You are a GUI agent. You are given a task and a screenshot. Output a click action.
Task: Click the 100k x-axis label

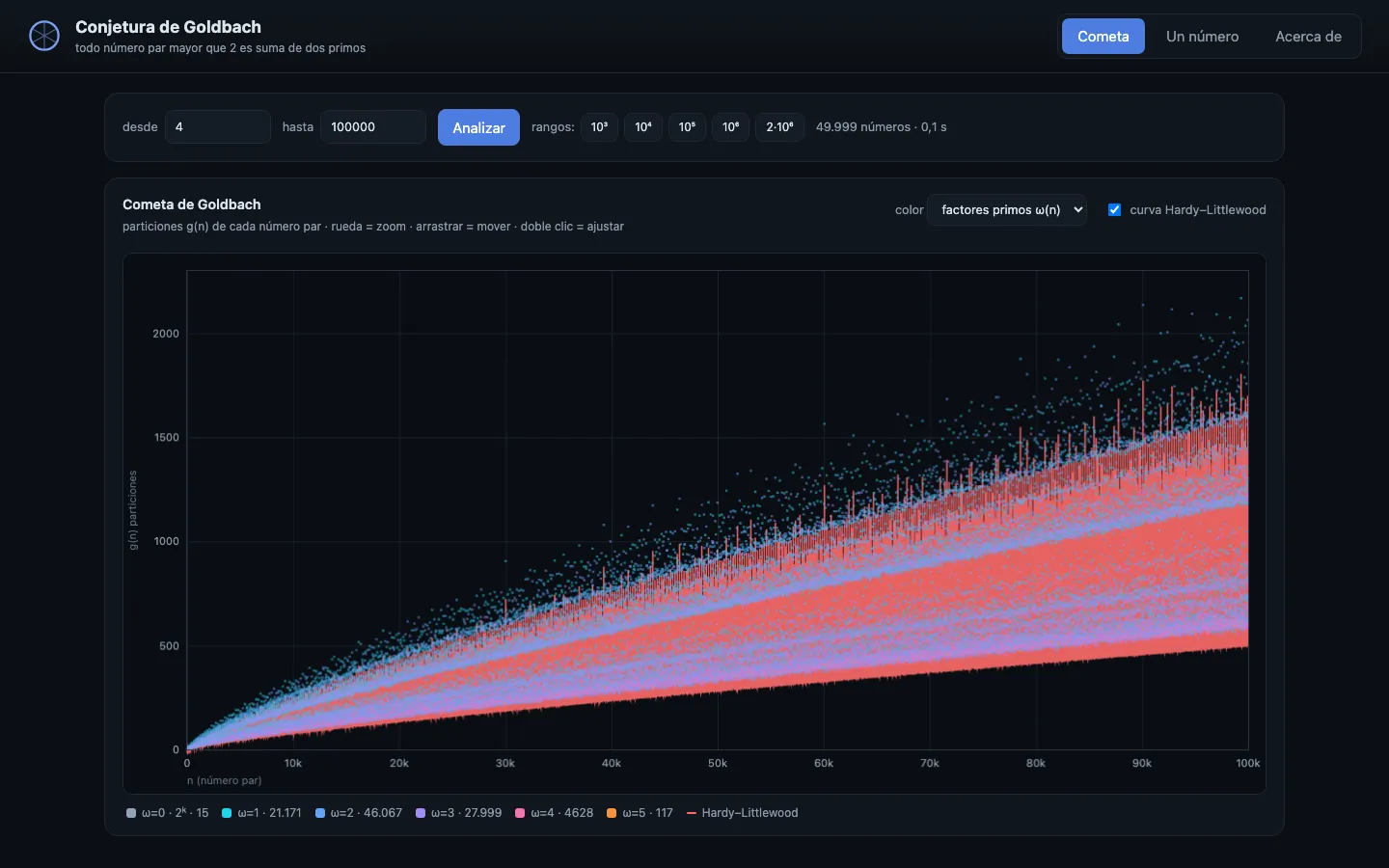pos(1247,763)
